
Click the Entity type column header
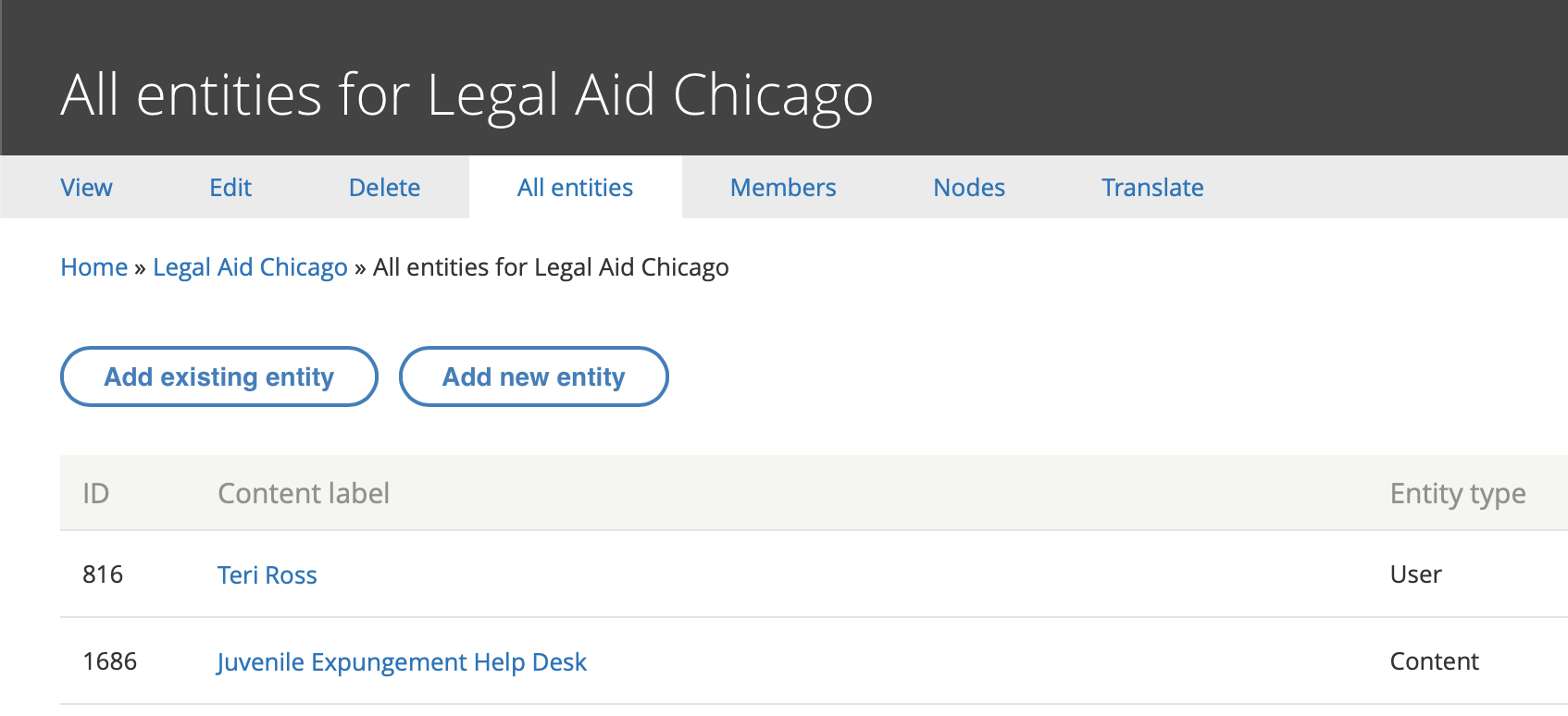click(1458, 494)
